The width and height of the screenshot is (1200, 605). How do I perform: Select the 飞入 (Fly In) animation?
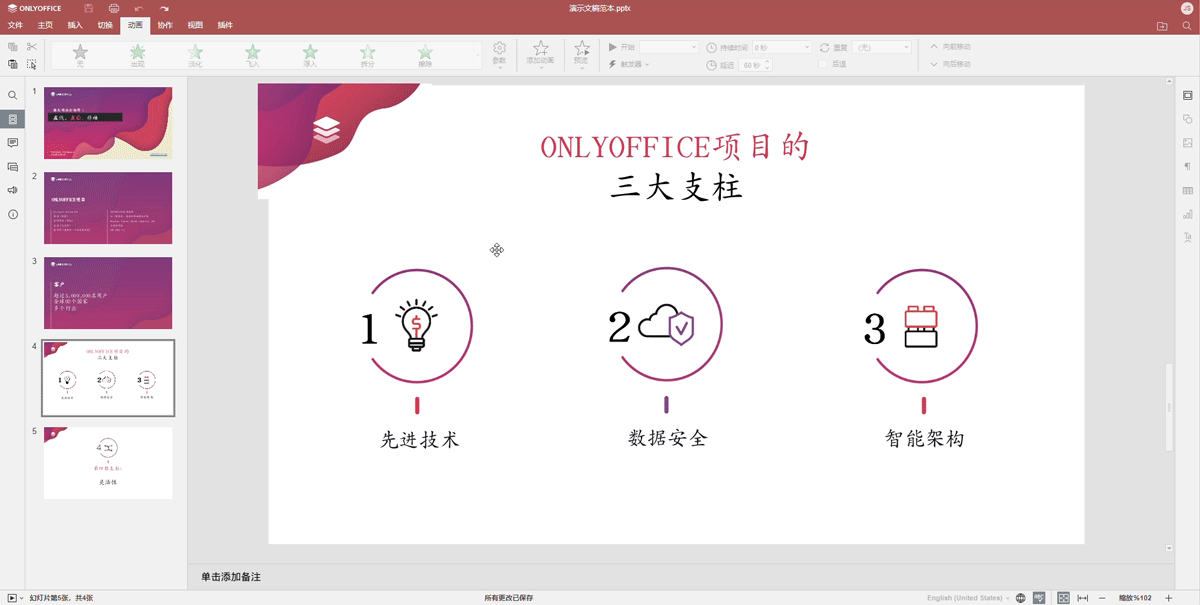coord(252,52)
